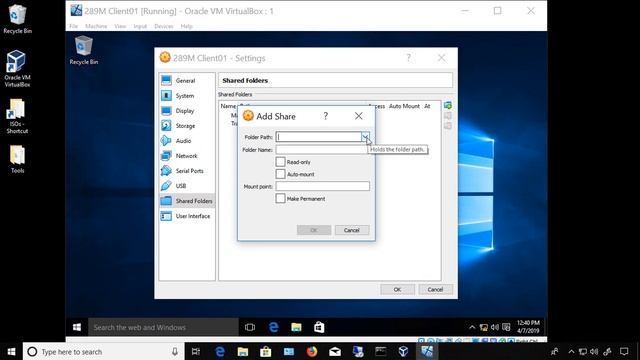
Task: Launch Firefox from the host taskbar
Action: click(x=312, y=351)
